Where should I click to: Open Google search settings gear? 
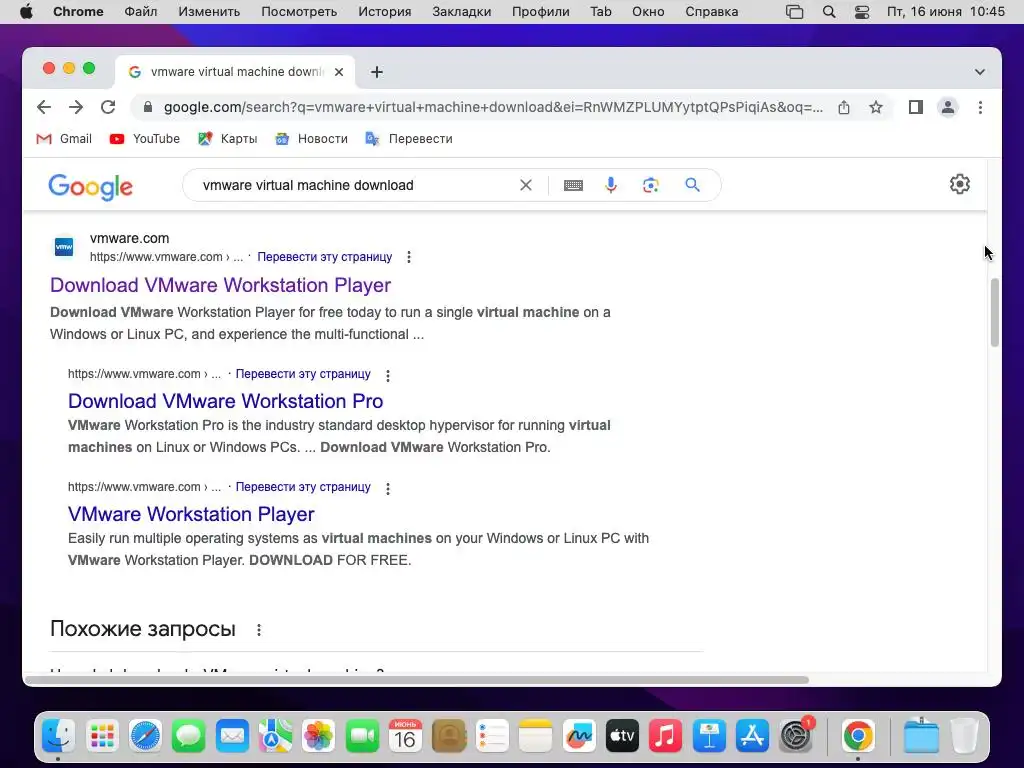(959, 184)
